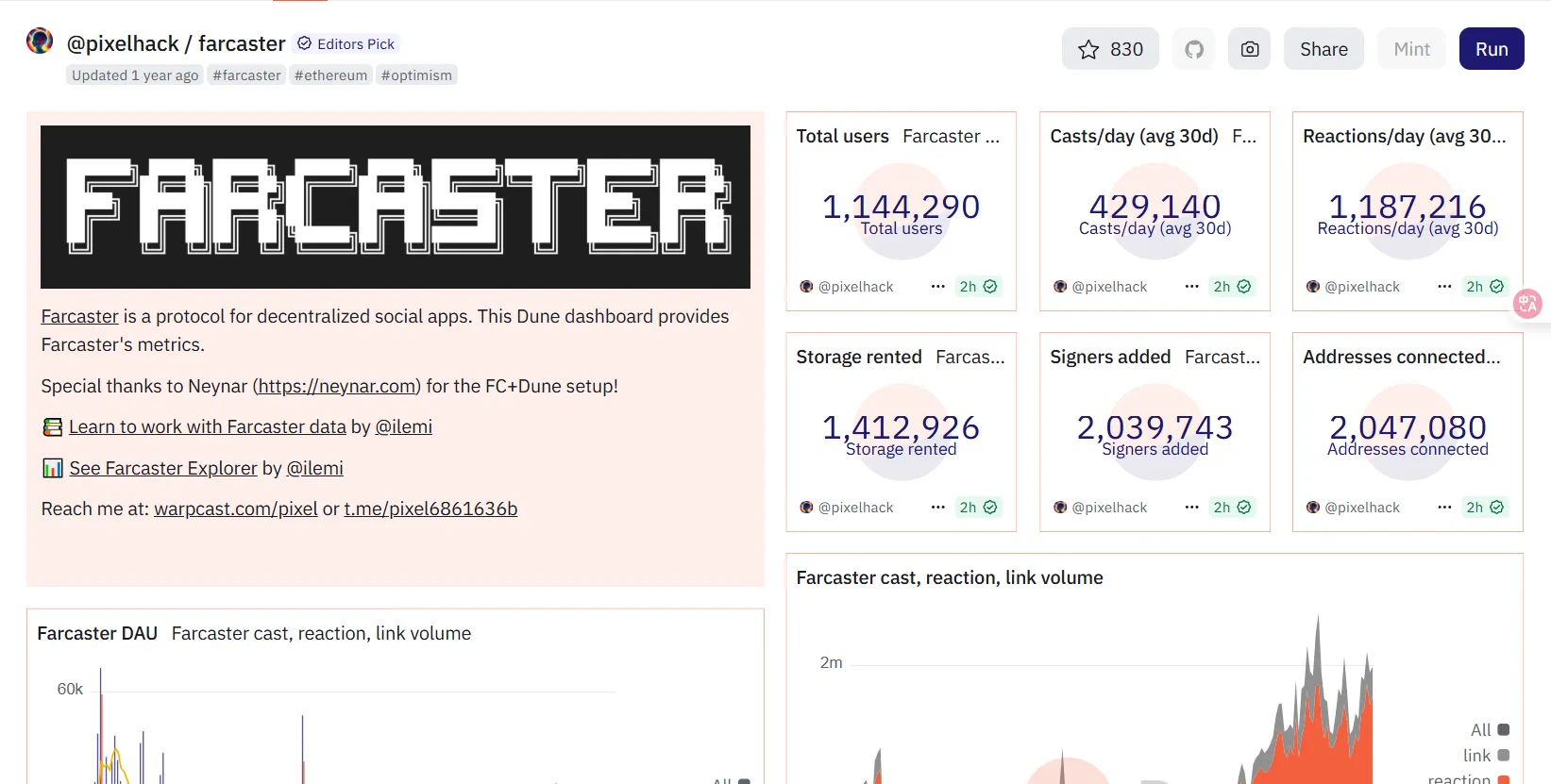The height and width of the screenshot is (784, 1551).
Task: Open the Signers added card title
Action: coord(1110,357)
